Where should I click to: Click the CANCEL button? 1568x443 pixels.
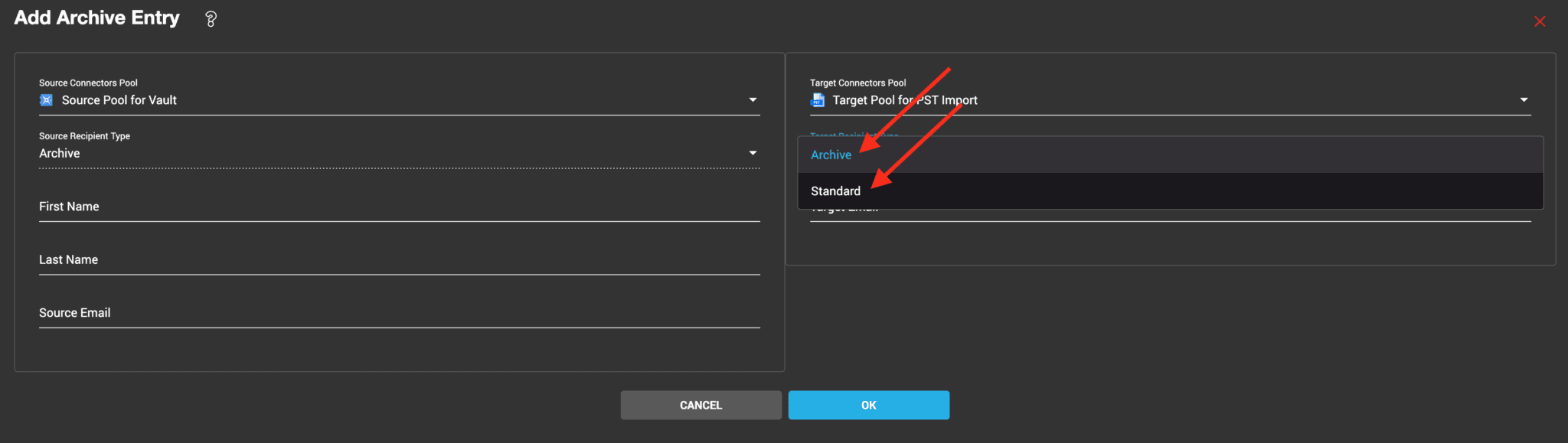point(701,406)
